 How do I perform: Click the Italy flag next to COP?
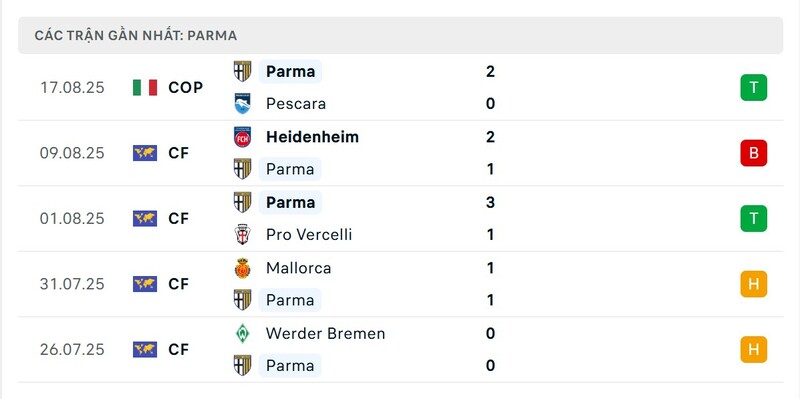pos(145,88)
